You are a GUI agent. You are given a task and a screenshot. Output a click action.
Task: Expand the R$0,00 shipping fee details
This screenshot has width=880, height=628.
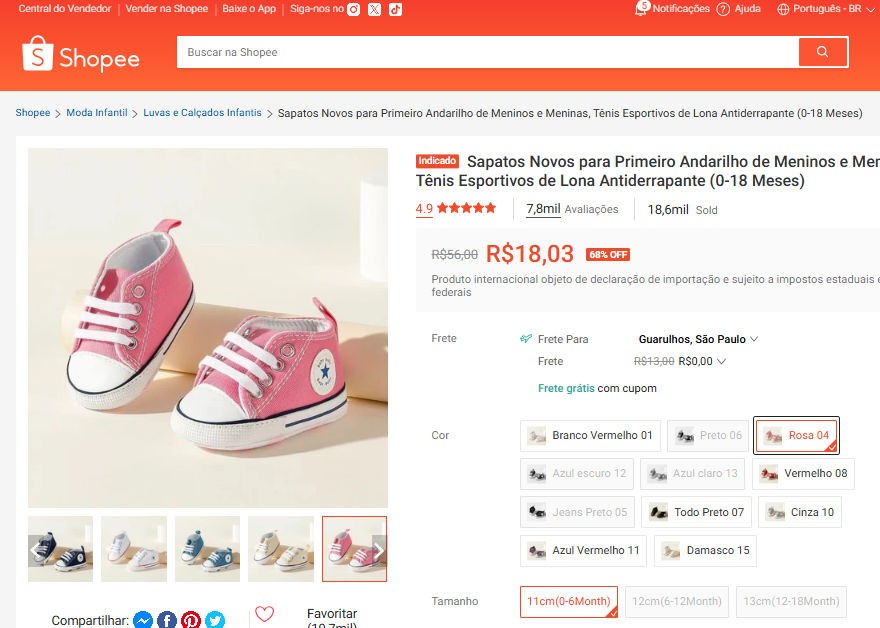pos(701,361)
